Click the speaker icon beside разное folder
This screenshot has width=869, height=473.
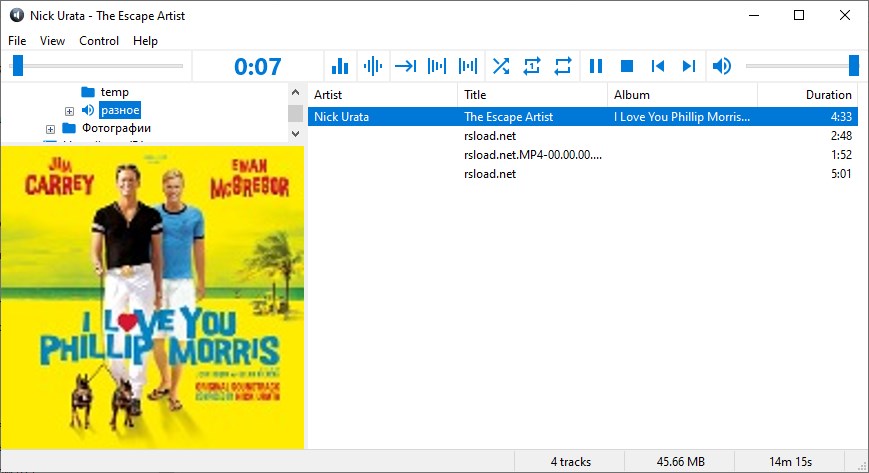tap(88, 110)
